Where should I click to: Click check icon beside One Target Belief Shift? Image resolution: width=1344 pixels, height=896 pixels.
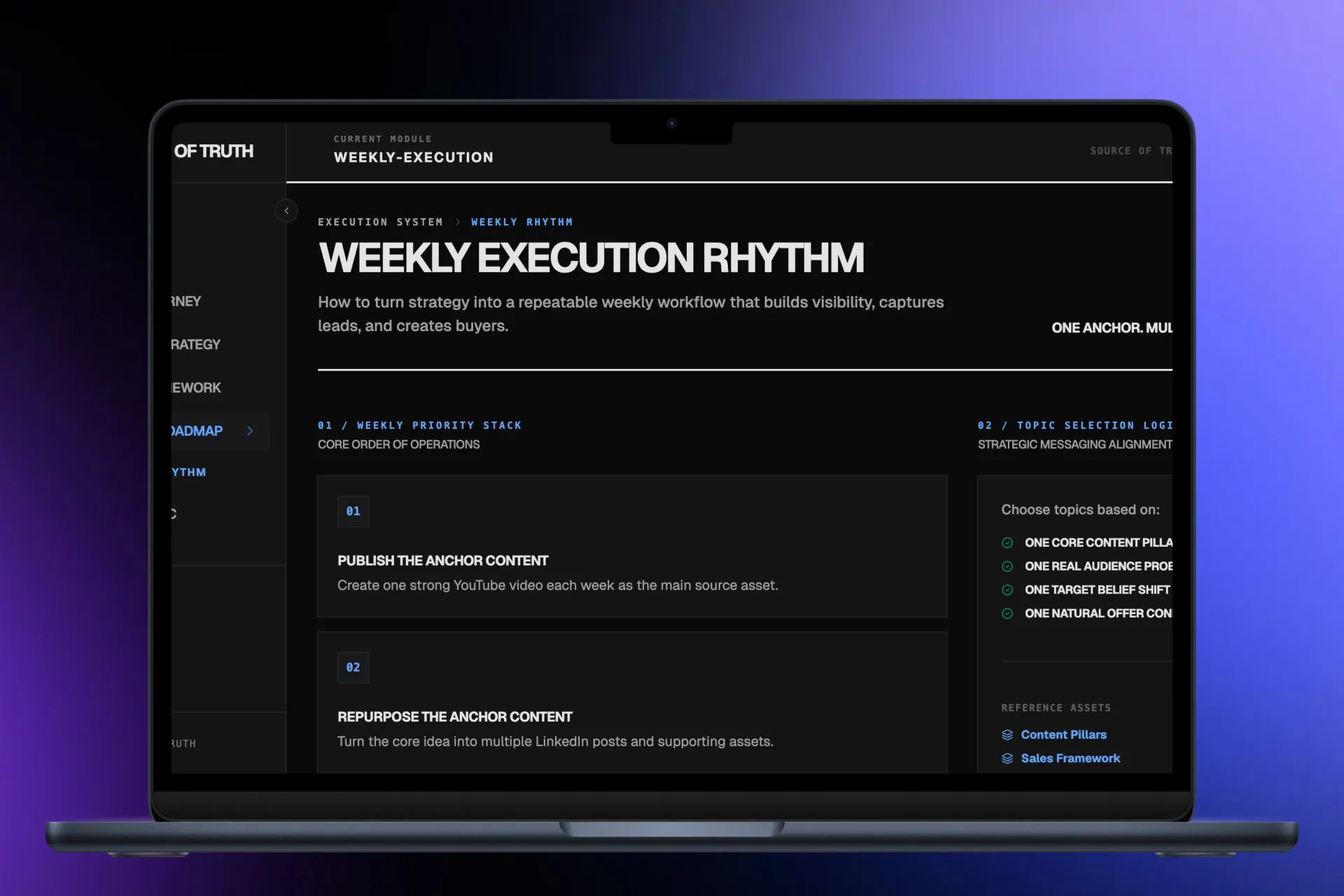click(1007, 590)
